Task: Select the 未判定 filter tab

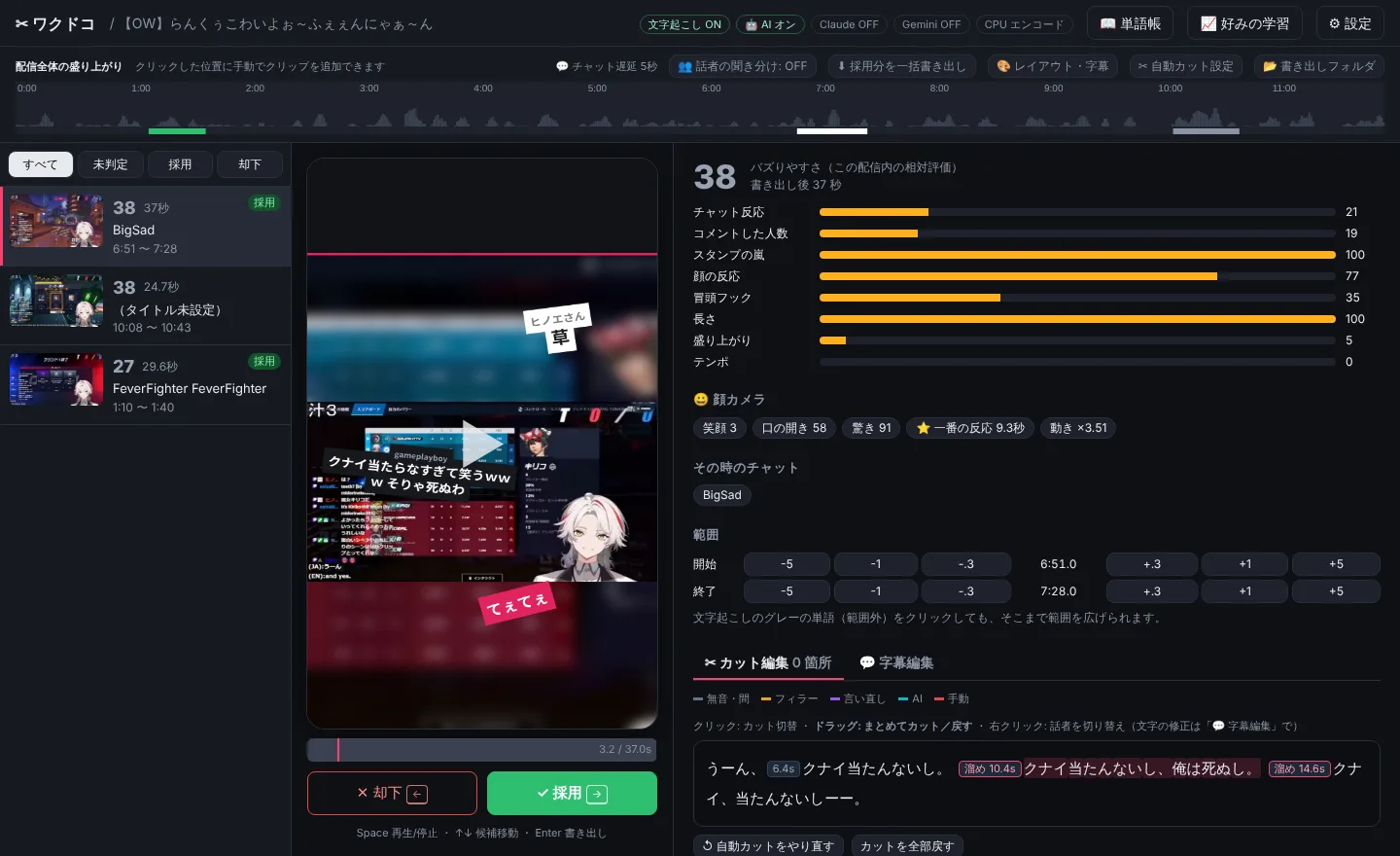Action: click(x=110, y=164)
